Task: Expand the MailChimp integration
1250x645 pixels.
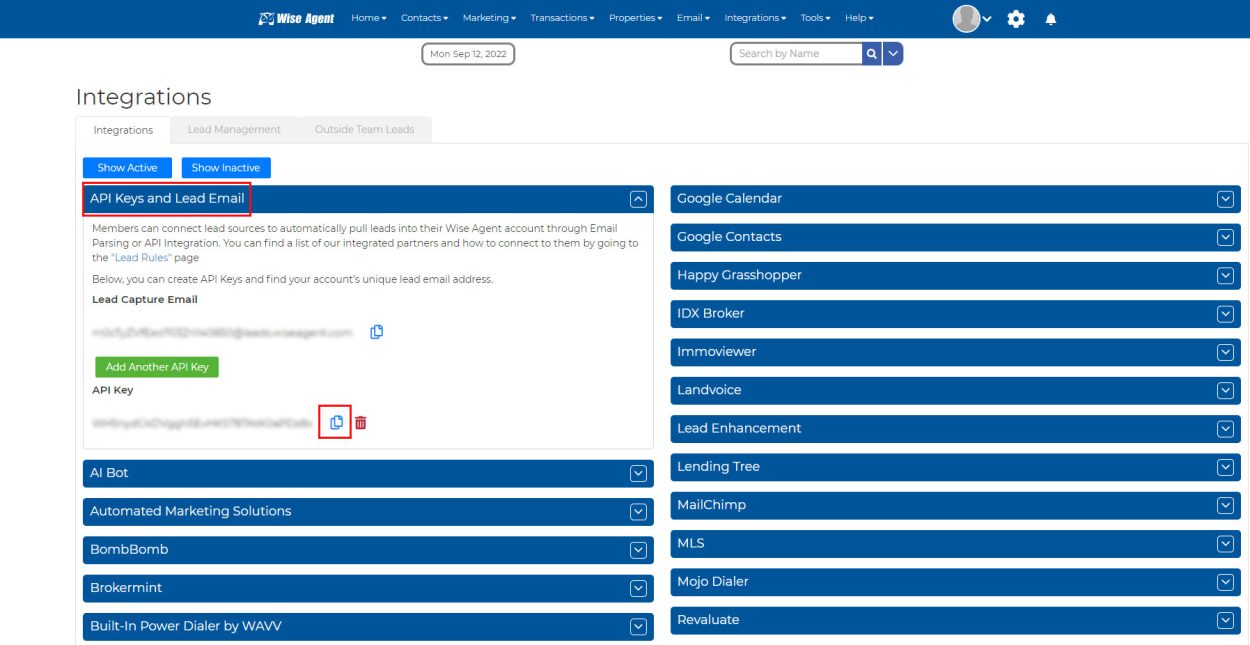Action: pyautogui.click(x=1225, y=505)
